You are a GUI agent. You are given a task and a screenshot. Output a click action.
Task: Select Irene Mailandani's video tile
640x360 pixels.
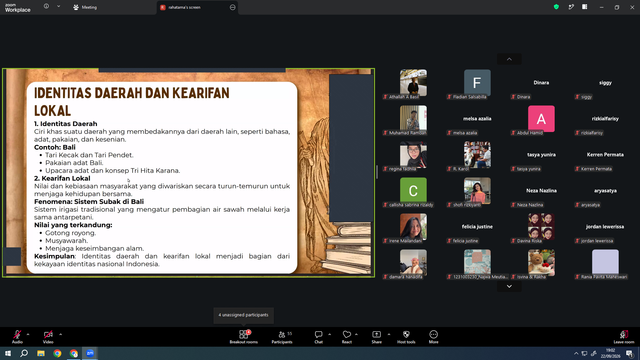point(413,227)
